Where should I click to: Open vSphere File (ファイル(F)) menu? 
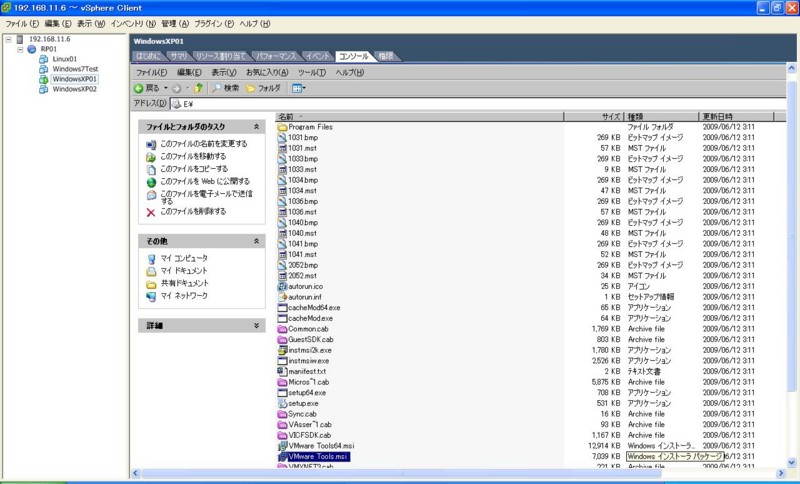tap(22, 24)
